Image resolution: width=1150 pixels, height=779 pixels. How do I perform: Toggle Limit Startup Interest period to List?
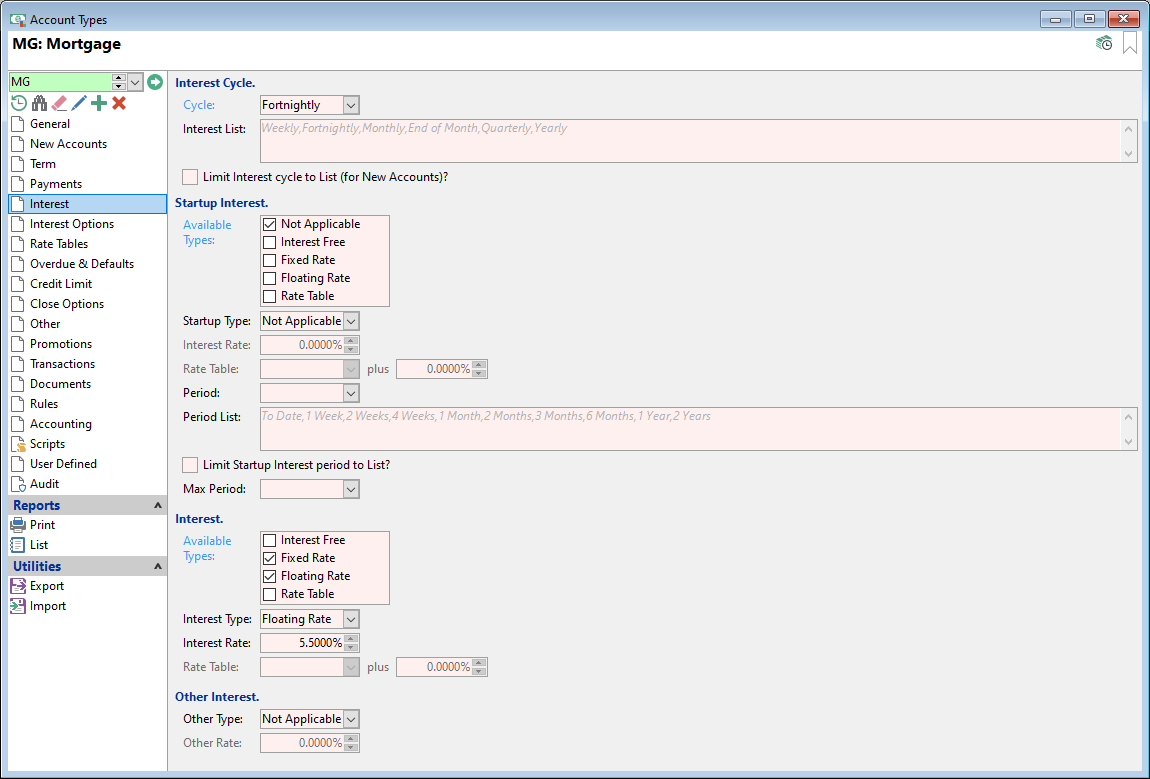tap(190, 465)
